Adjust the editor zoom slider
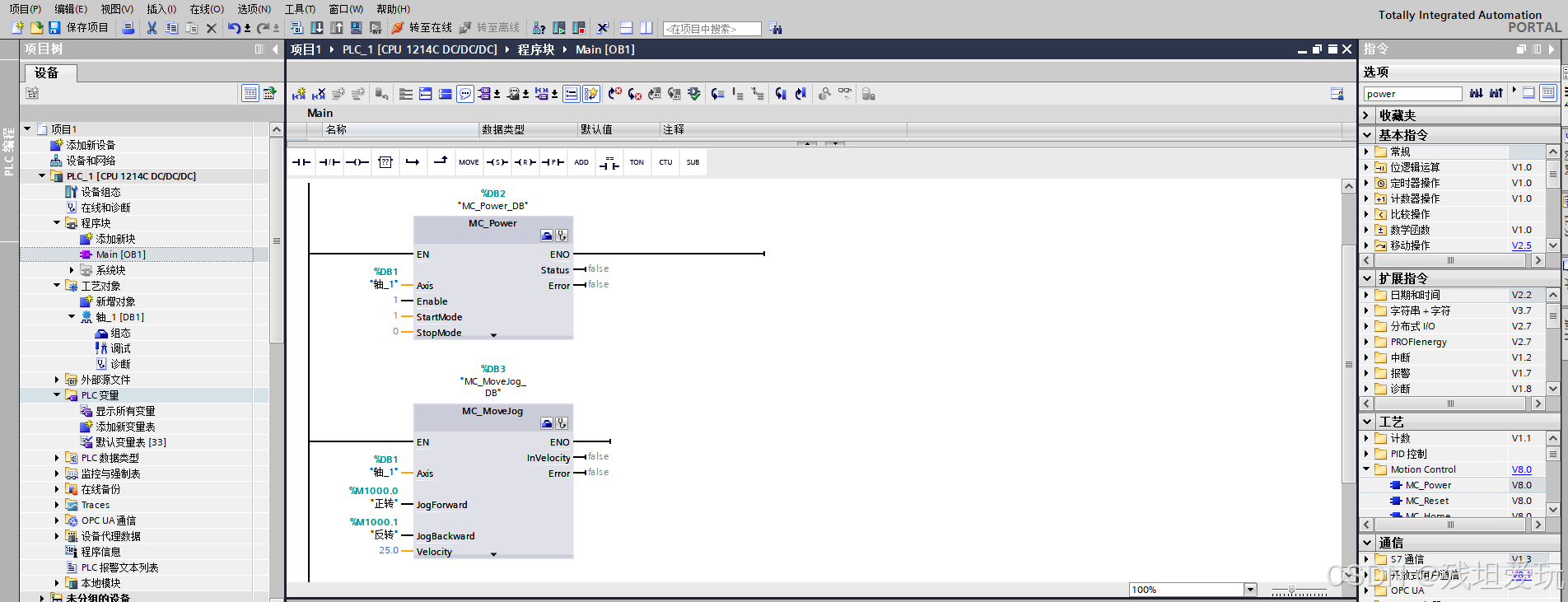 (1291, 590)
